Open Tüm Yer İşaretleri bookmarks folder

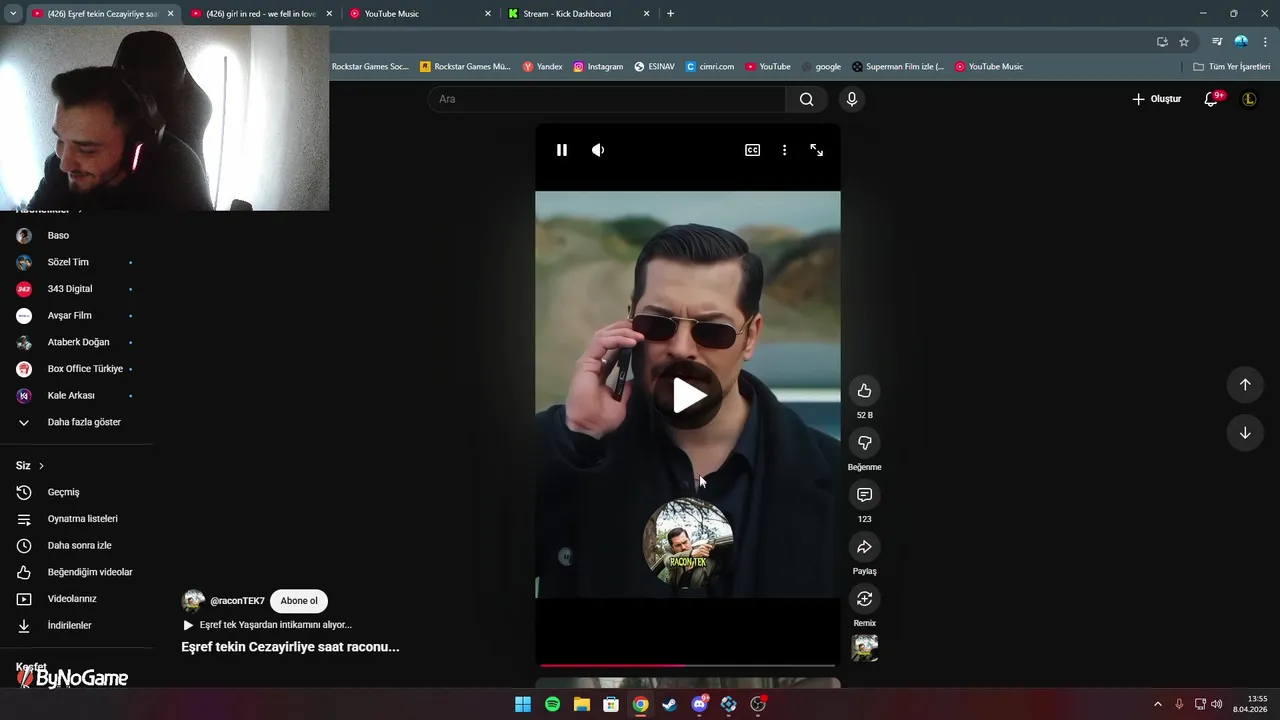[x=1232, y=67]
